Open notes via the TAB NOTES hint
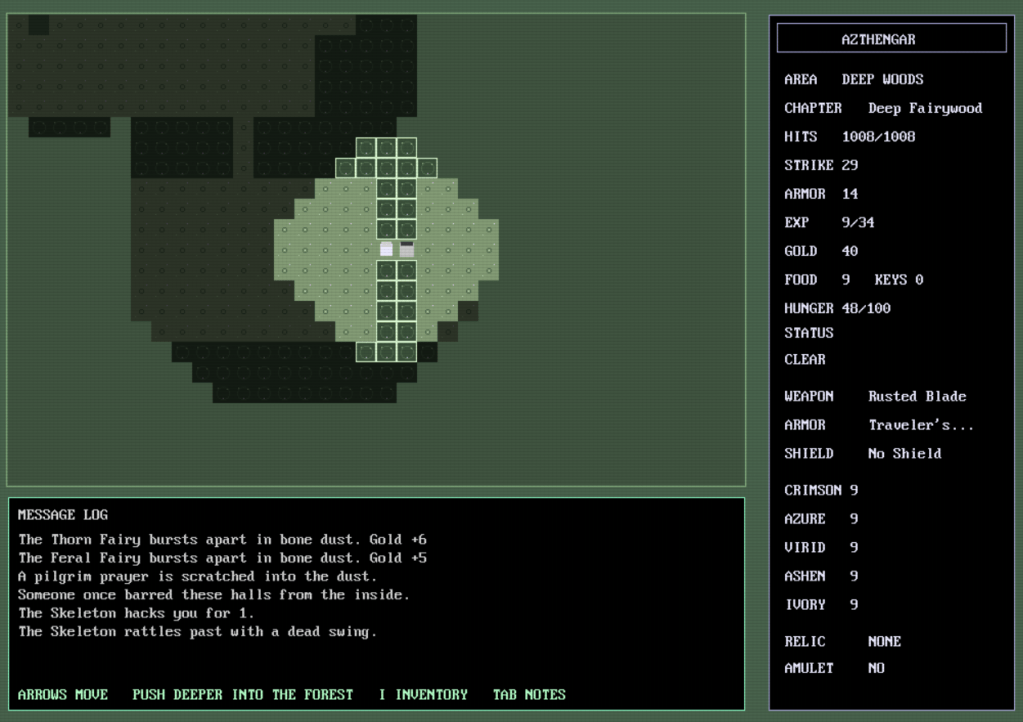 coord(529,694)
